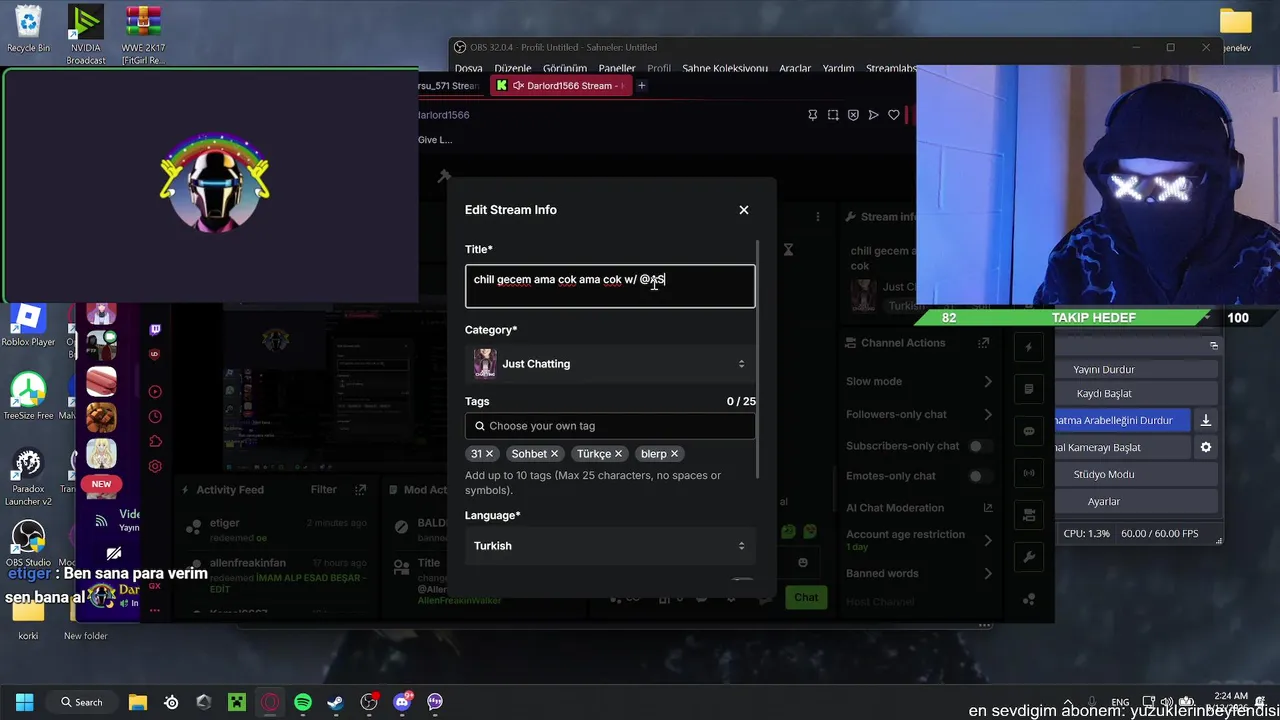Open the Windows Start menu

pos(24,702)
